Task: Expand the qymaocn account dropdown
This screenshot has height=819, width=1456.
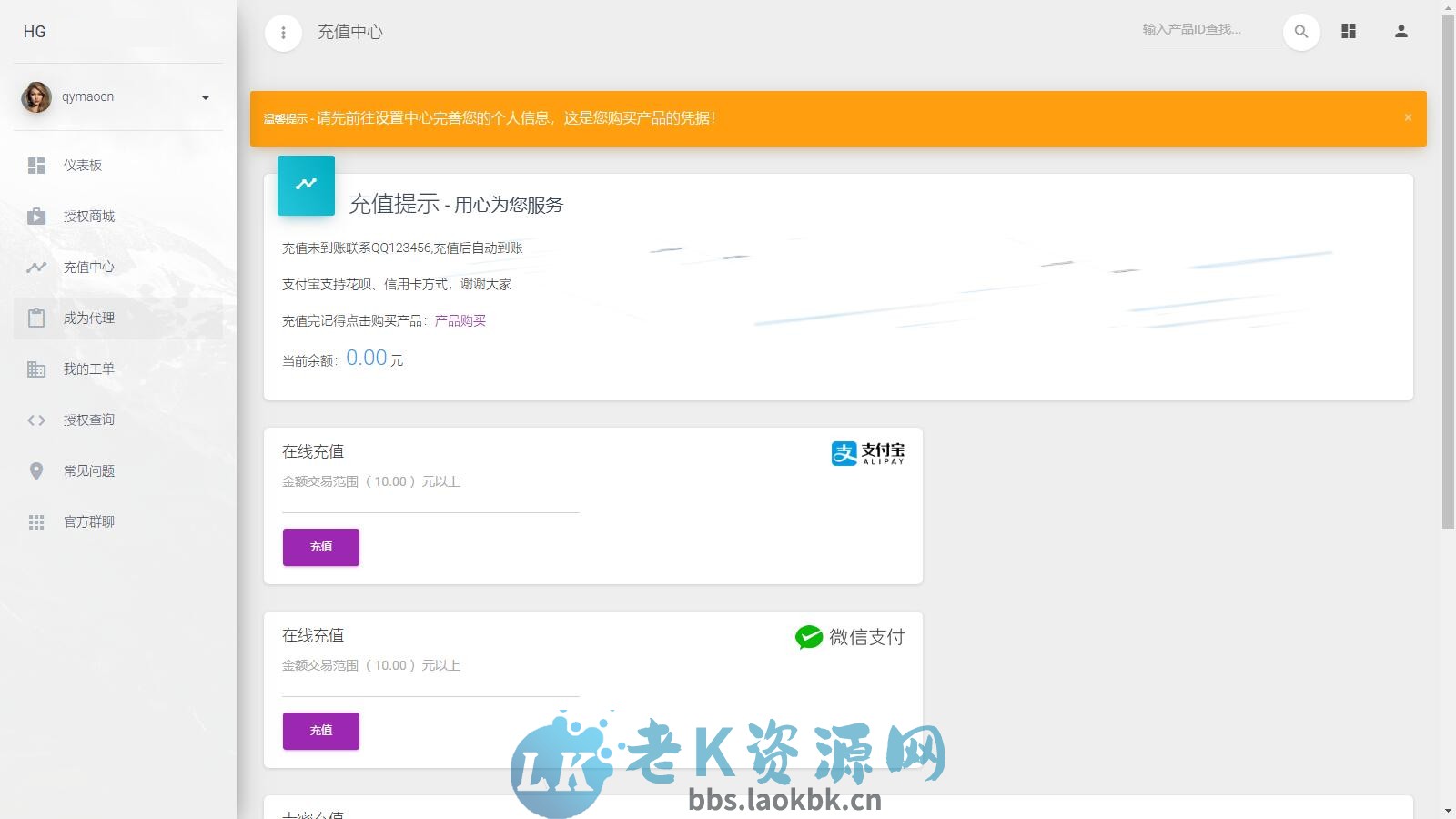Action: [x=205, y=96]
